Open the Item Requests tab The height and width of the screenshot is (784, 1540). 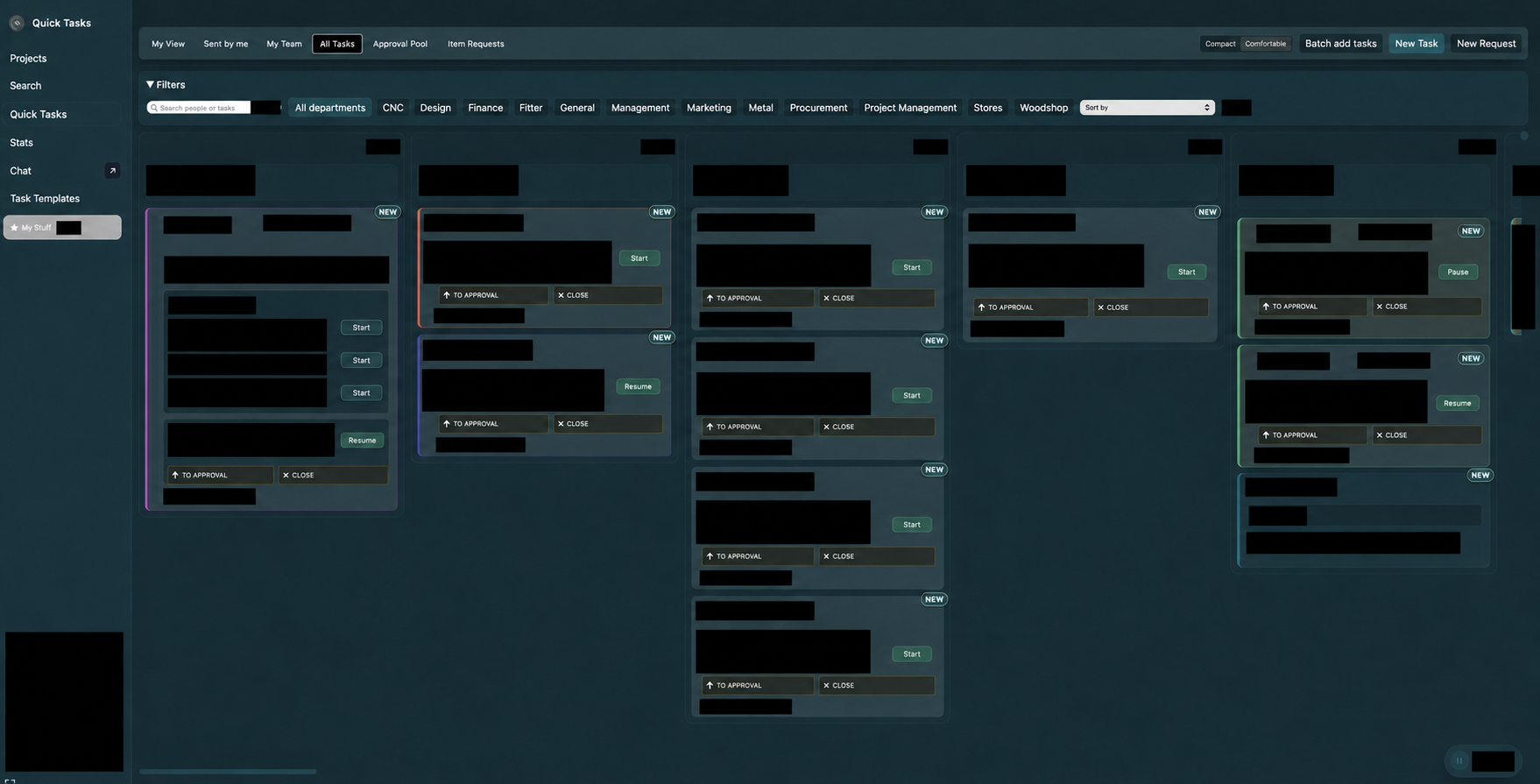(x=476, y=44)
